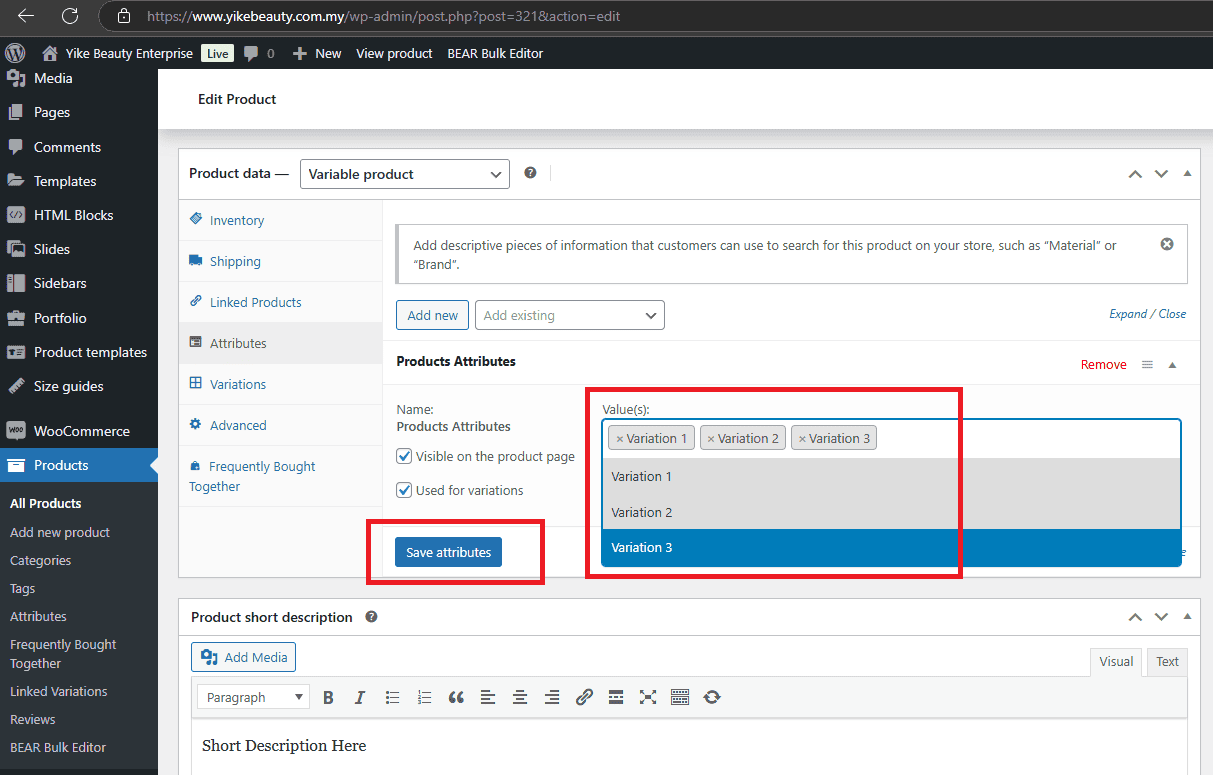This screenshot has height=775, width=1213.
Task: Click the site lock icon in address bar
Action: 124,16
